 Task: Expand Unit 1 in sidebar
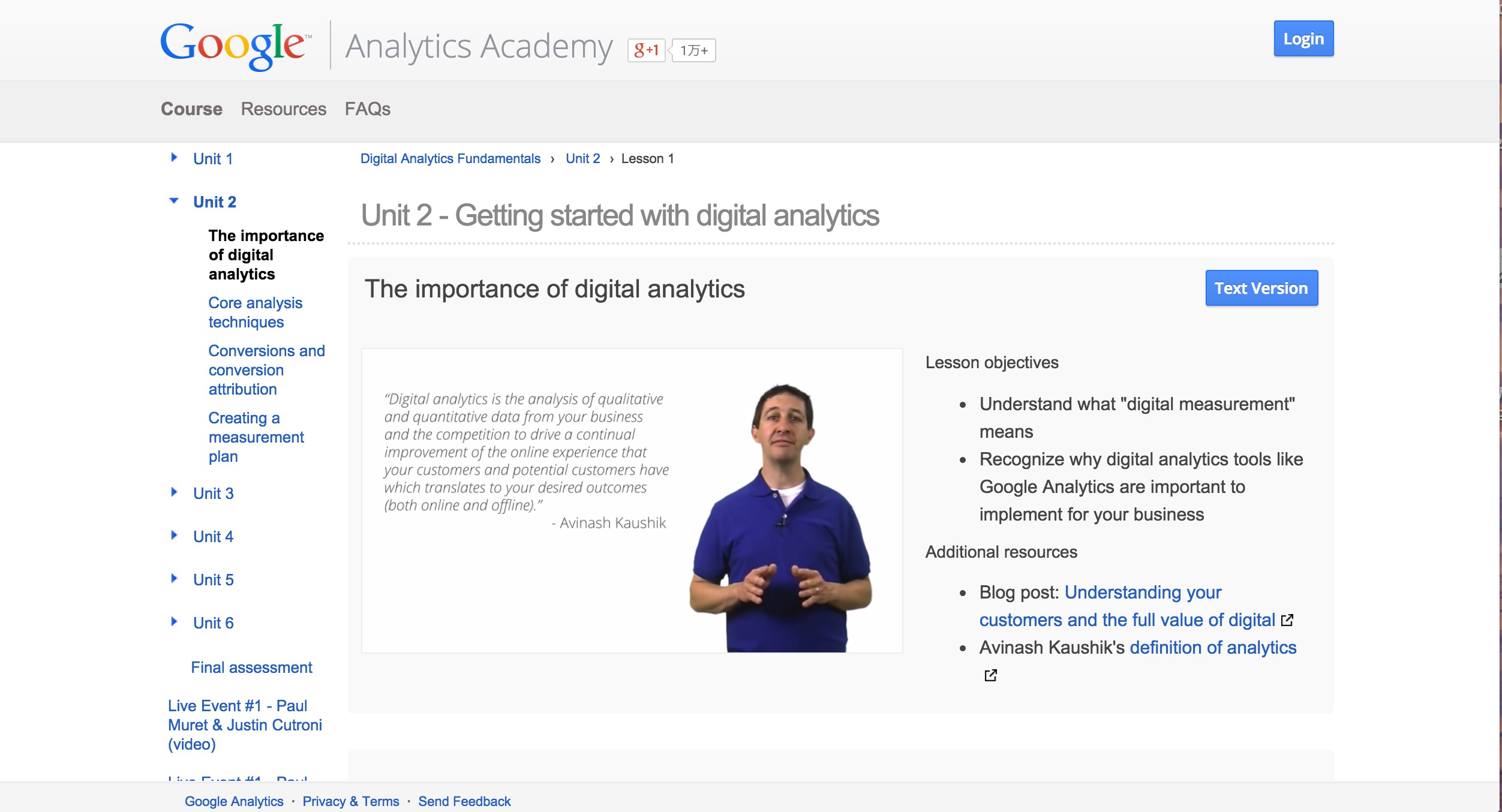click(x=177, y=157)
